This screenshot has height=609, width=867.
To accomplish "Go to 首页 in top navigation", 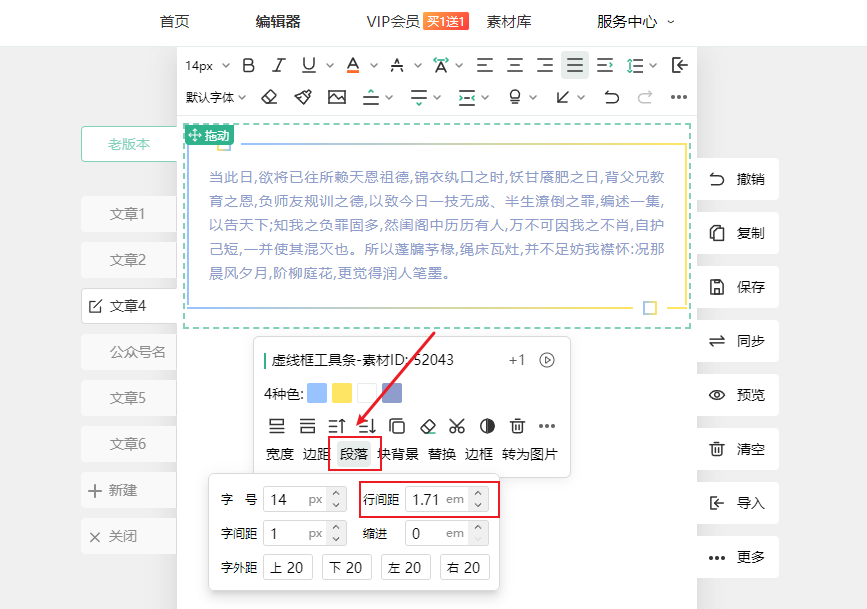I will click(175, 22).
